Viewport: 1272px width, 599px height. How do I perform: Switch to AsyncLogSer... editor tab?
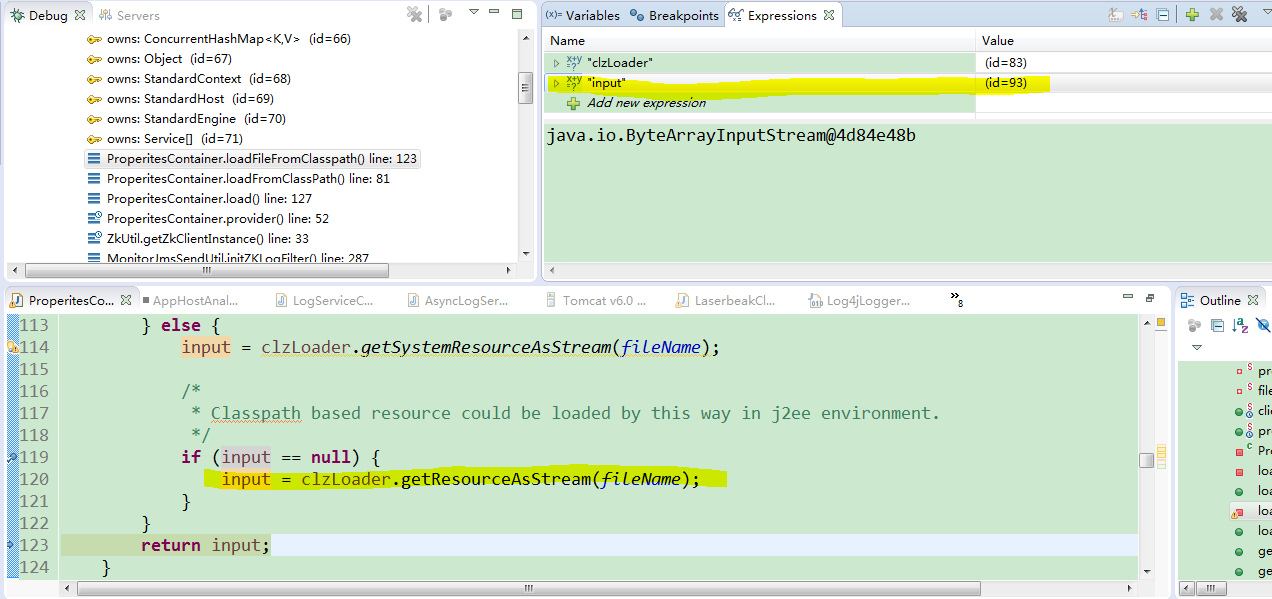(x=458, y=300)
